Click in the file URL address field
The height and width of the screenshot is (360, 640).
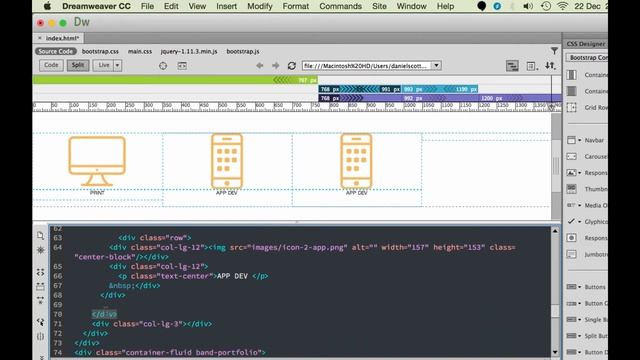(x=367, y=66)
